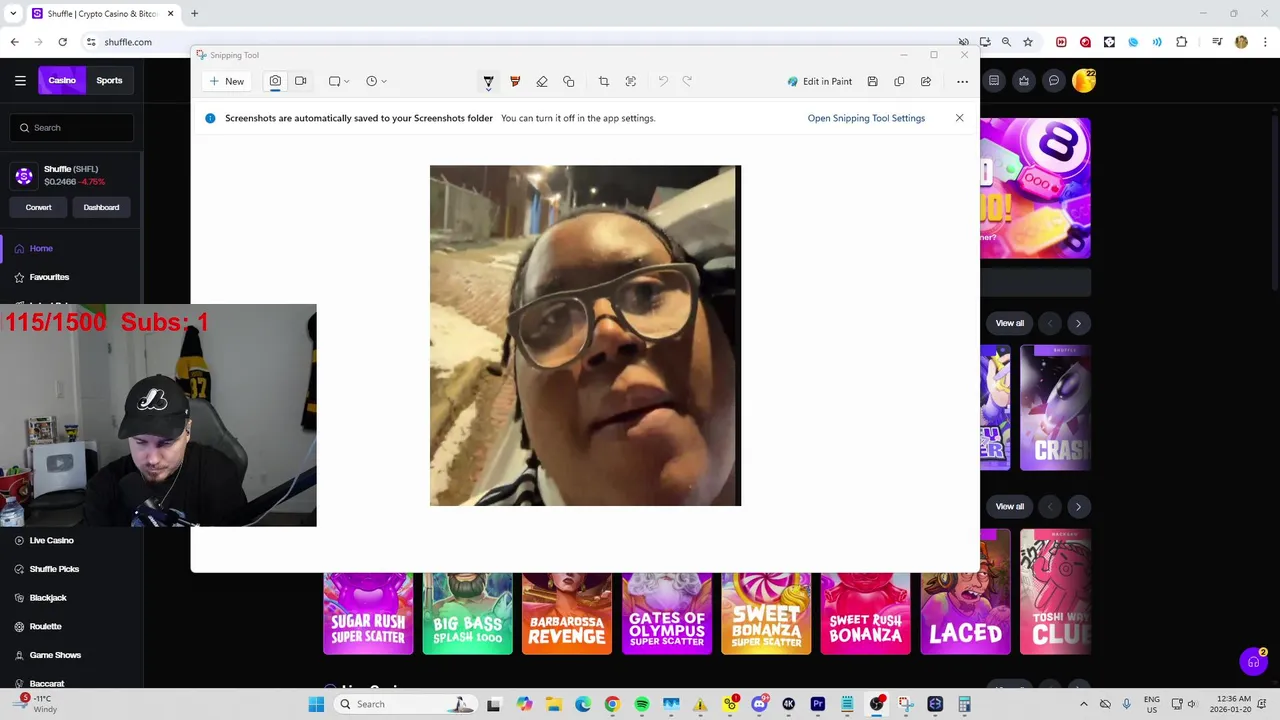Click the shuffle.com address bar
This screenshot has height=720, width=1280.
pos(520,42)
